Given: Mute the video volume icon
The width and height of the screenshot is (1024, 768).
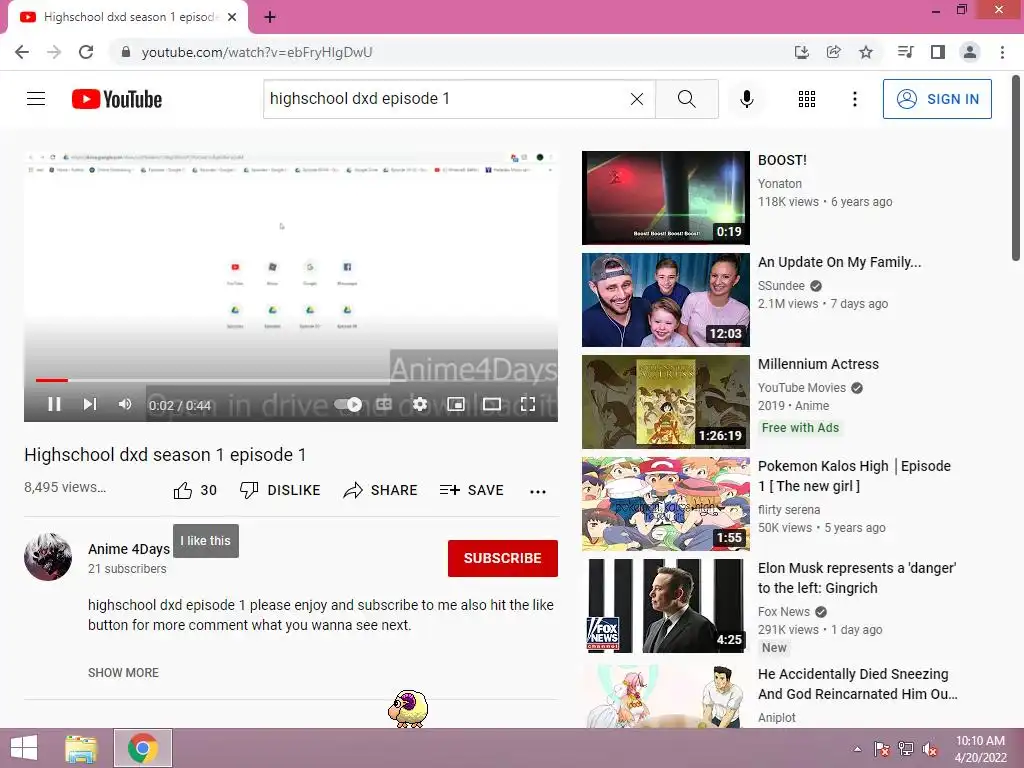Looking at the screenshot, I should tap(125, 404).
